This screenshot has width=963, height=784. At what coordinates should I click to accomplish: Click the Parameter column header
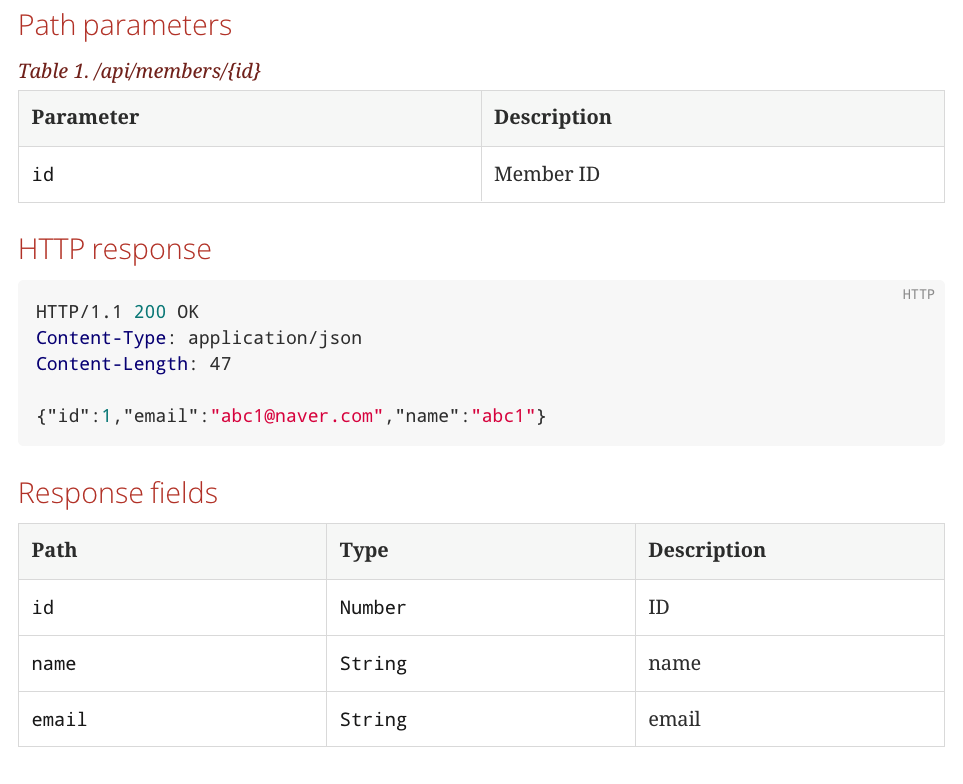pos(250,118)
